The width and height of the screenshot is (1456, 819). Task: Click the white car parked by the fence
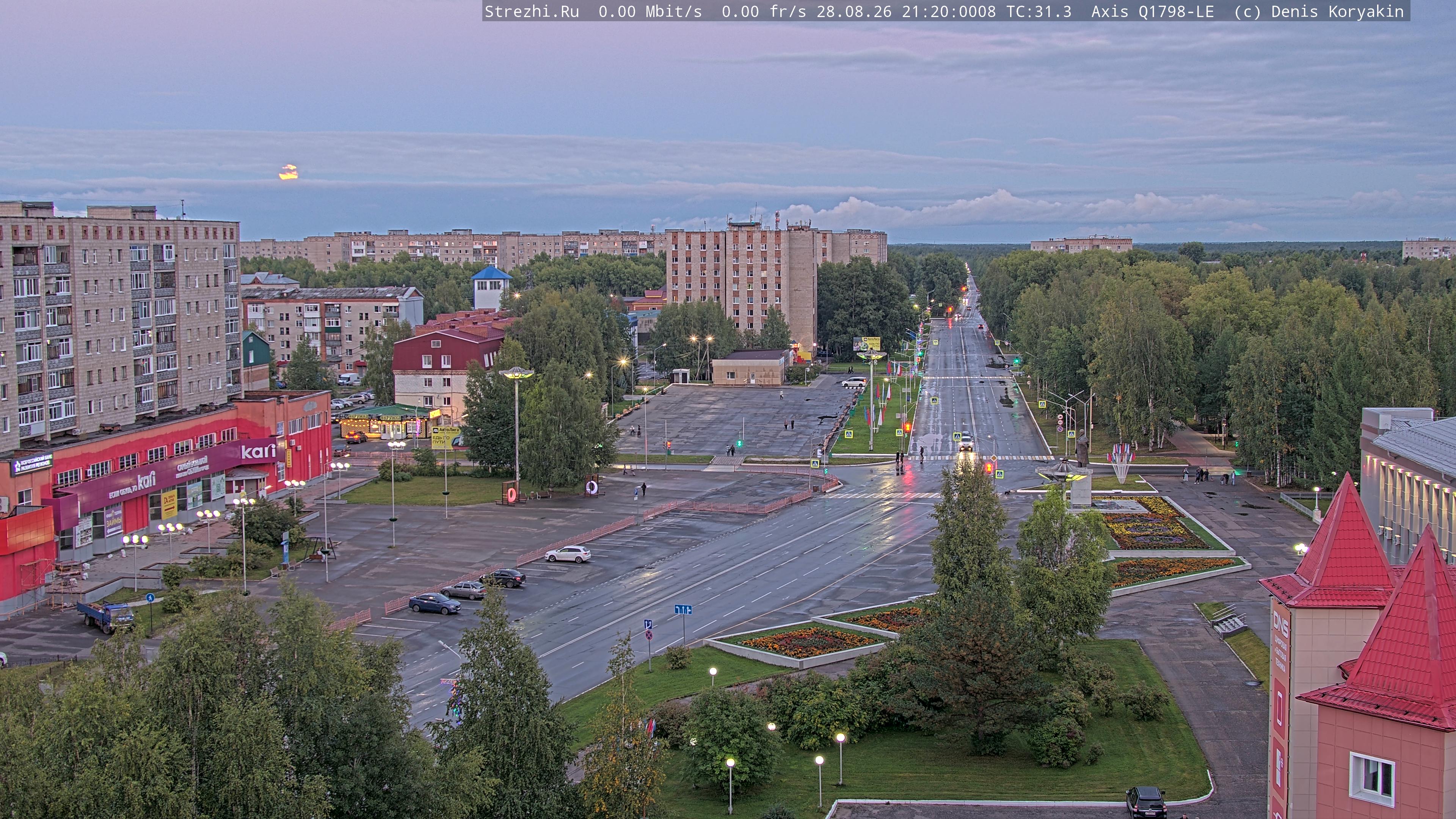coord(568,554)
